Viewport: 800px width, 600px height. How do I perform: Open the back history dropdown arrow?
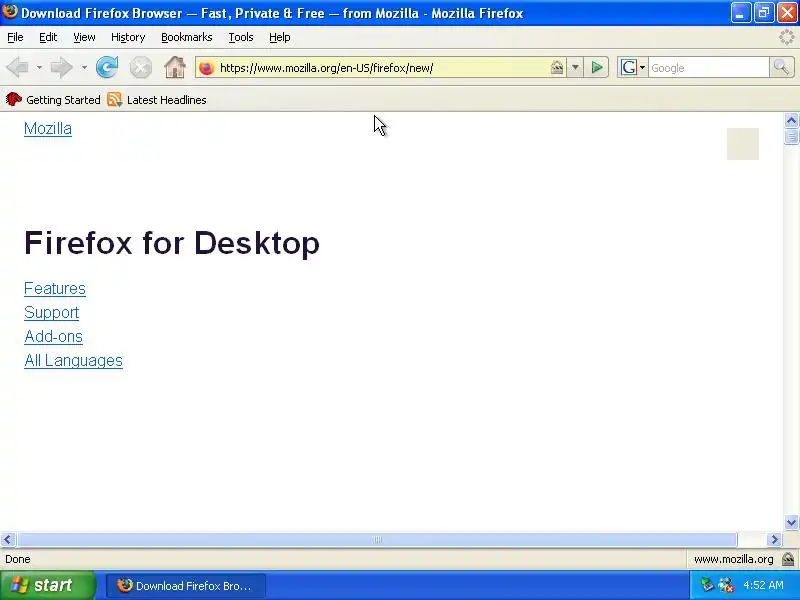pos(39,67)
